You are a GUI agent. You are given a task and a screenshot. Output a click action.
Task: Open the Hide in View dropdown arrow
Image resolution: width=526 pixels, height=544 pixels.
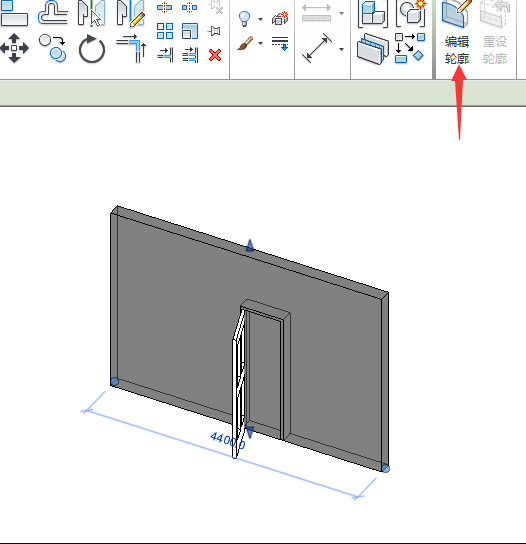260,19
